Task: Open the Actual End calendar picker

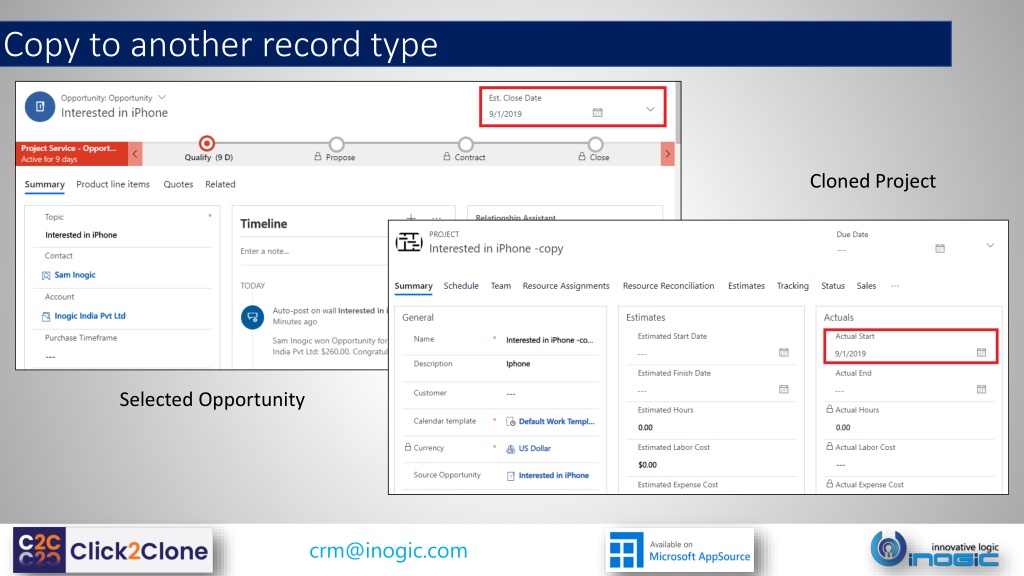Action: (982, 389)
